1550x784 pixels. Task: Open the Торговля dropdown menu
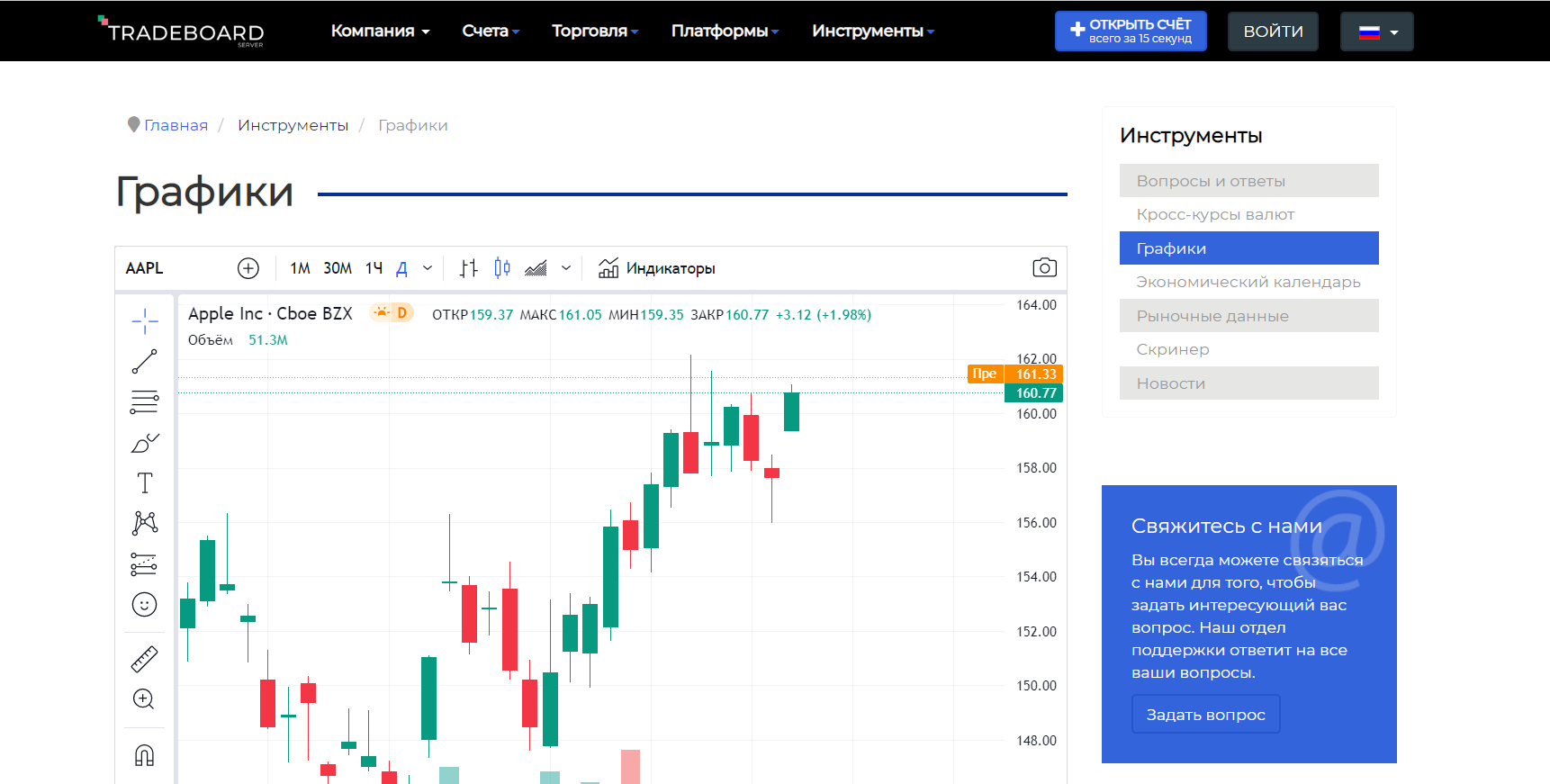tap(595, 32)
